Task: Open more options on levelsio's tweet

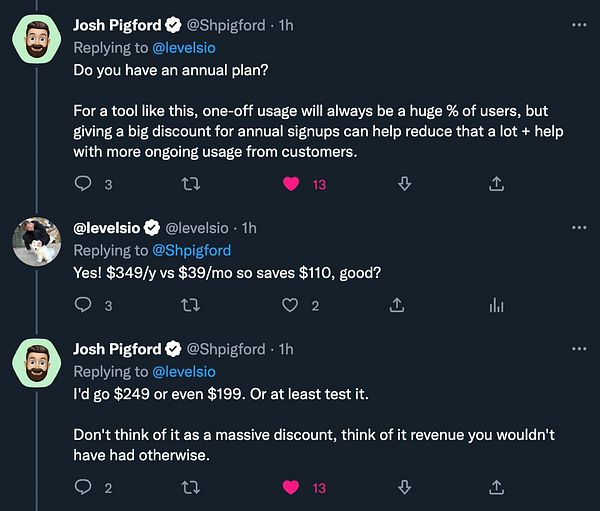Action: click(x=579, y=227)
